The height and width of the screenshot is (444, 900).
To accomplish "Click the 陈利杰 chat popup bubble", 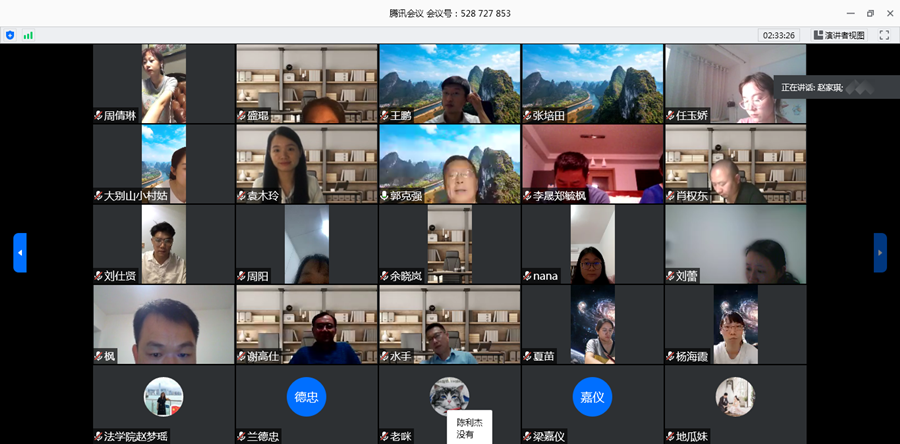I will pyautogui.click(x=469, y=428).
